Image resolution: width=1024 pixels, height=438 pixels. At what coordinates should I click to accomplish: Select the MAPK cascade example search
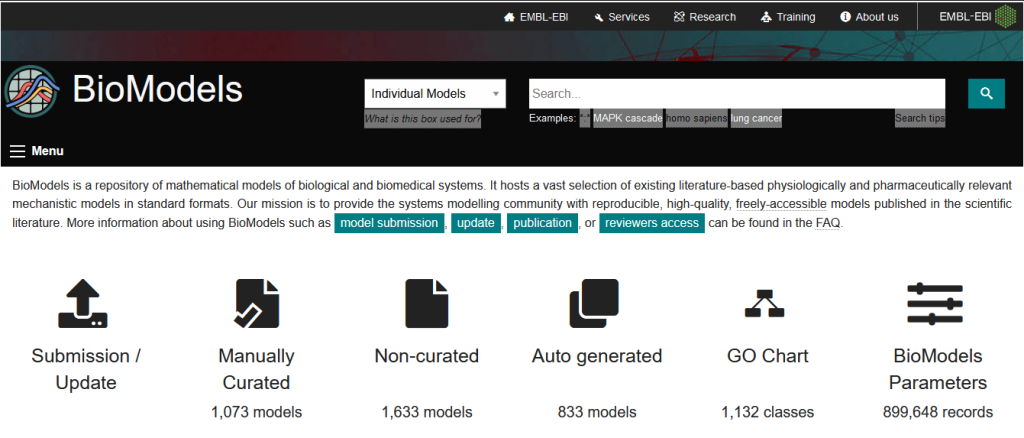pyautogui.click(x=627, y=119)
